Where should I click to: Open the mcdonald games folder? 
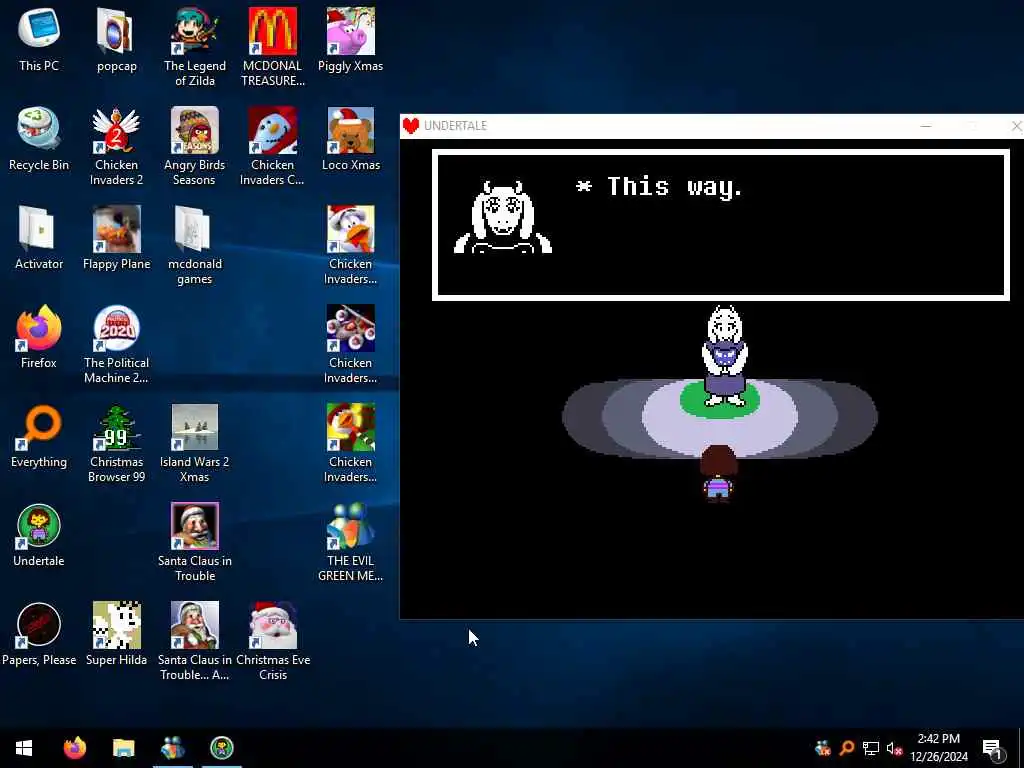point(195,246)
